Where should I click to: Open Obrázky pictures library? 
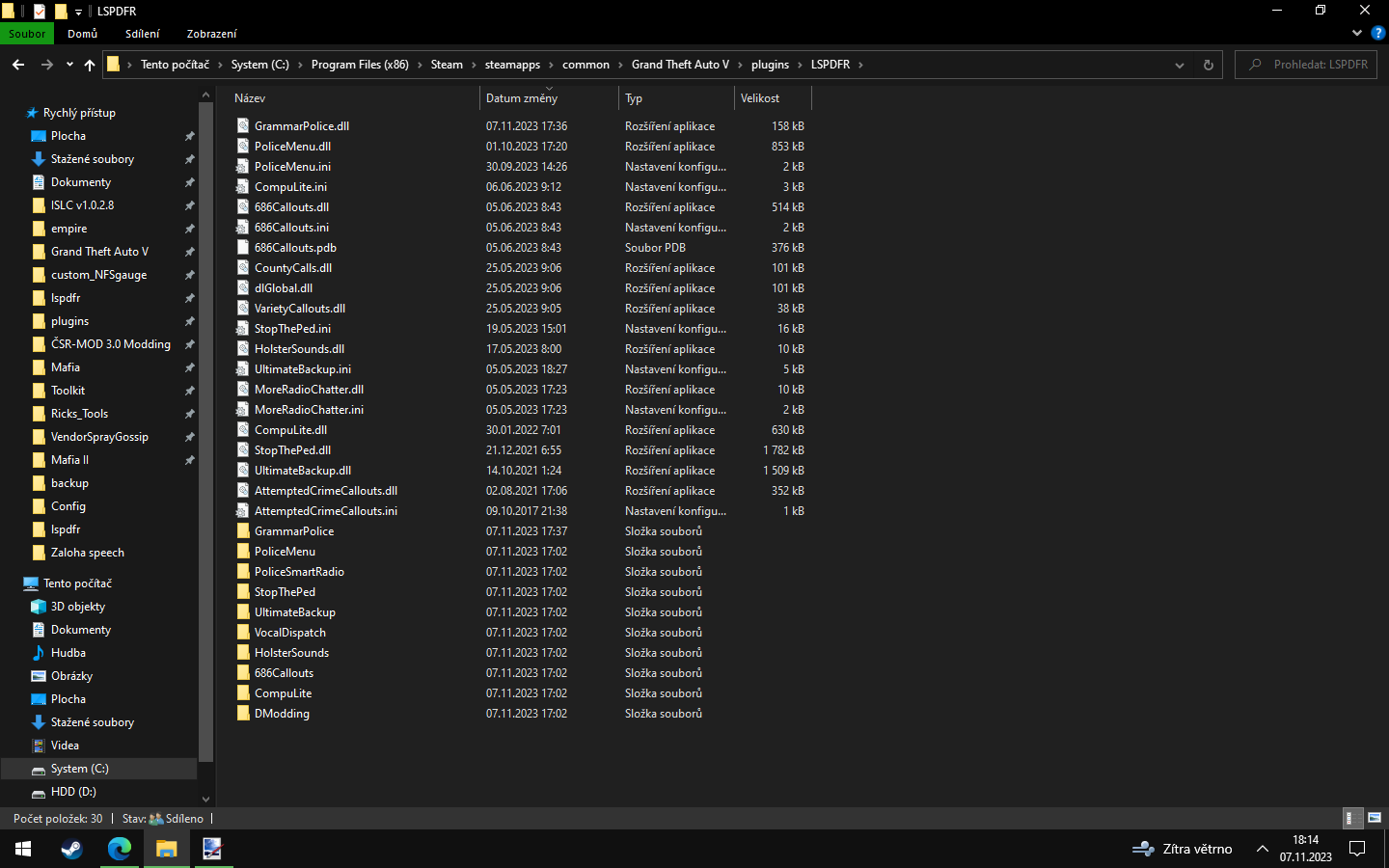tap(71, 676)
